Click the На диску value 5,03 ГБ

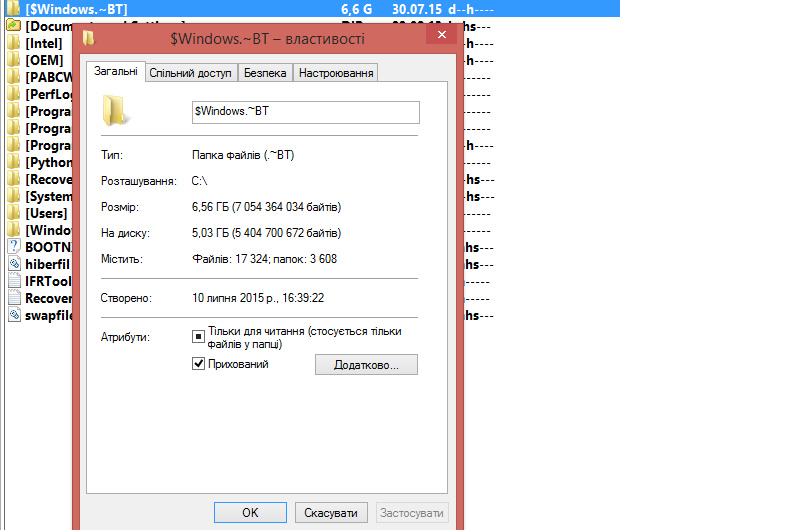(266, 233)
